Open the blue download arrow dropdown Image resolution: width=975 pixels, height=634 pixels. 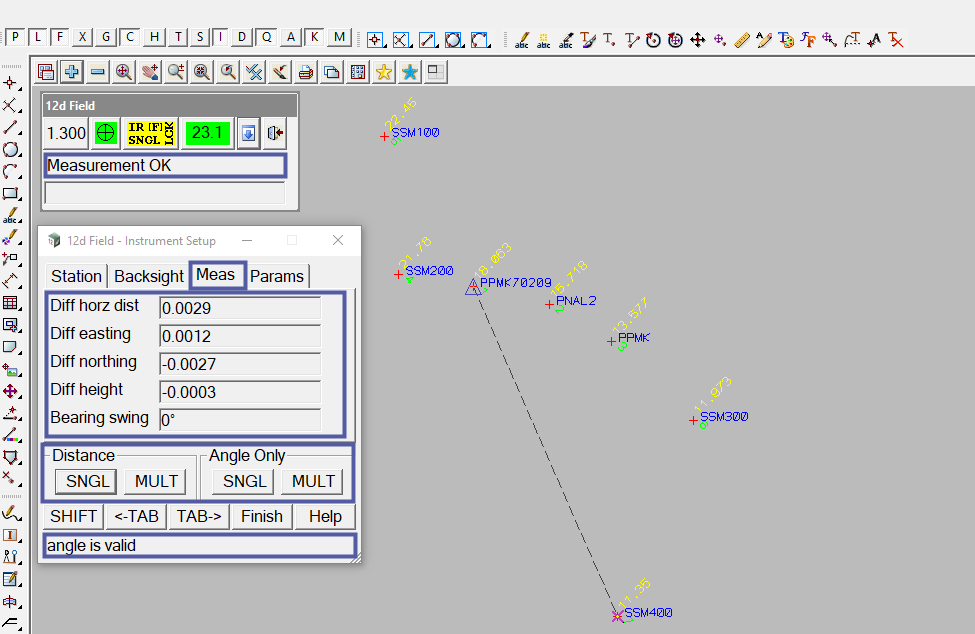coord(249,133)
